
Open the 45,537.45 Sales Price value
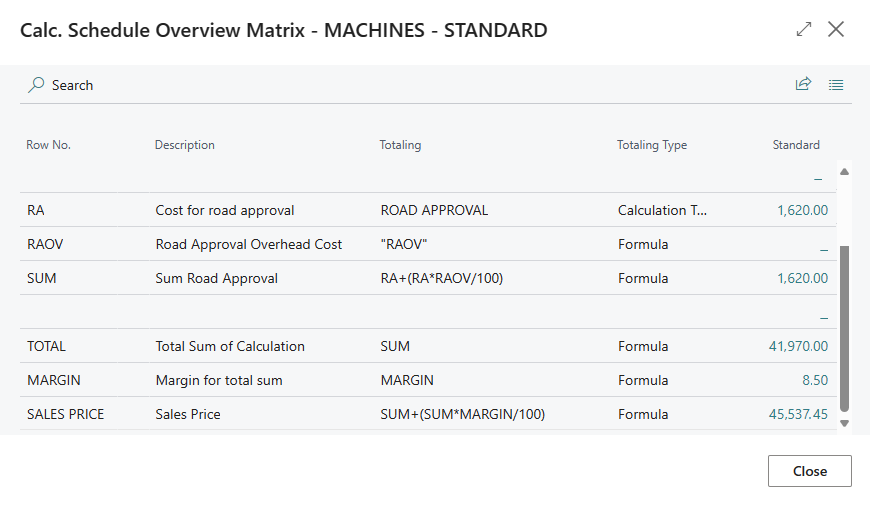point(797,414)
